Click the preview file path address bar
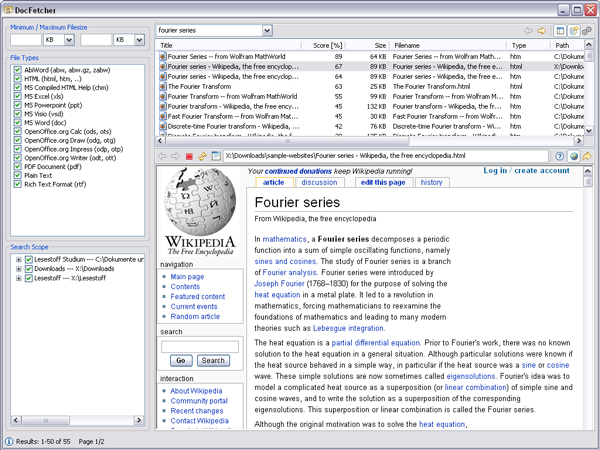This screenshot has width=600, height=450. point(385,156)
